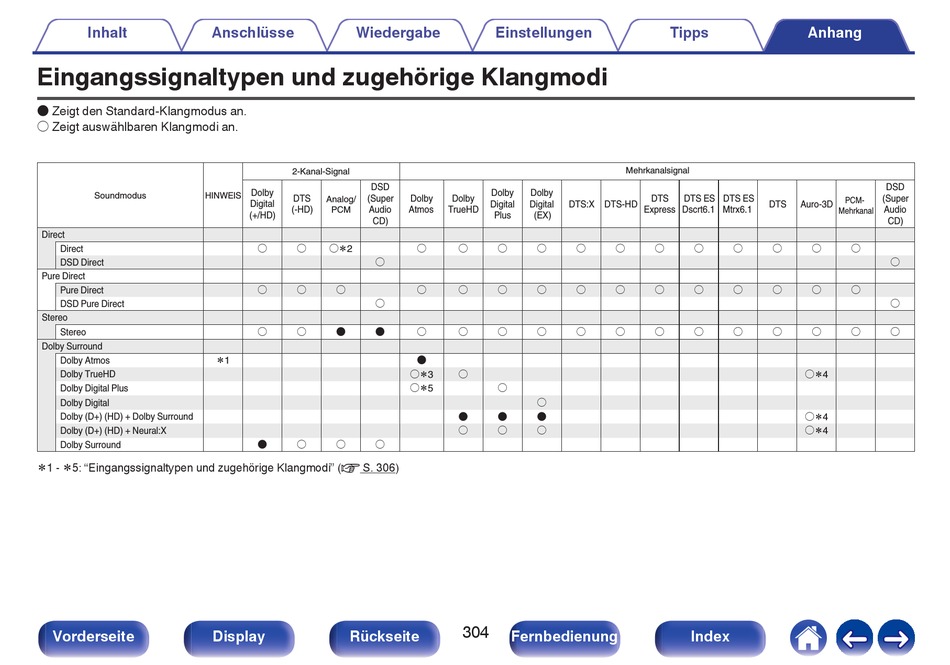The image size is (950, 665).
Task: Click the PCM-Mehrkanal column header
Action: click(855, 204)
